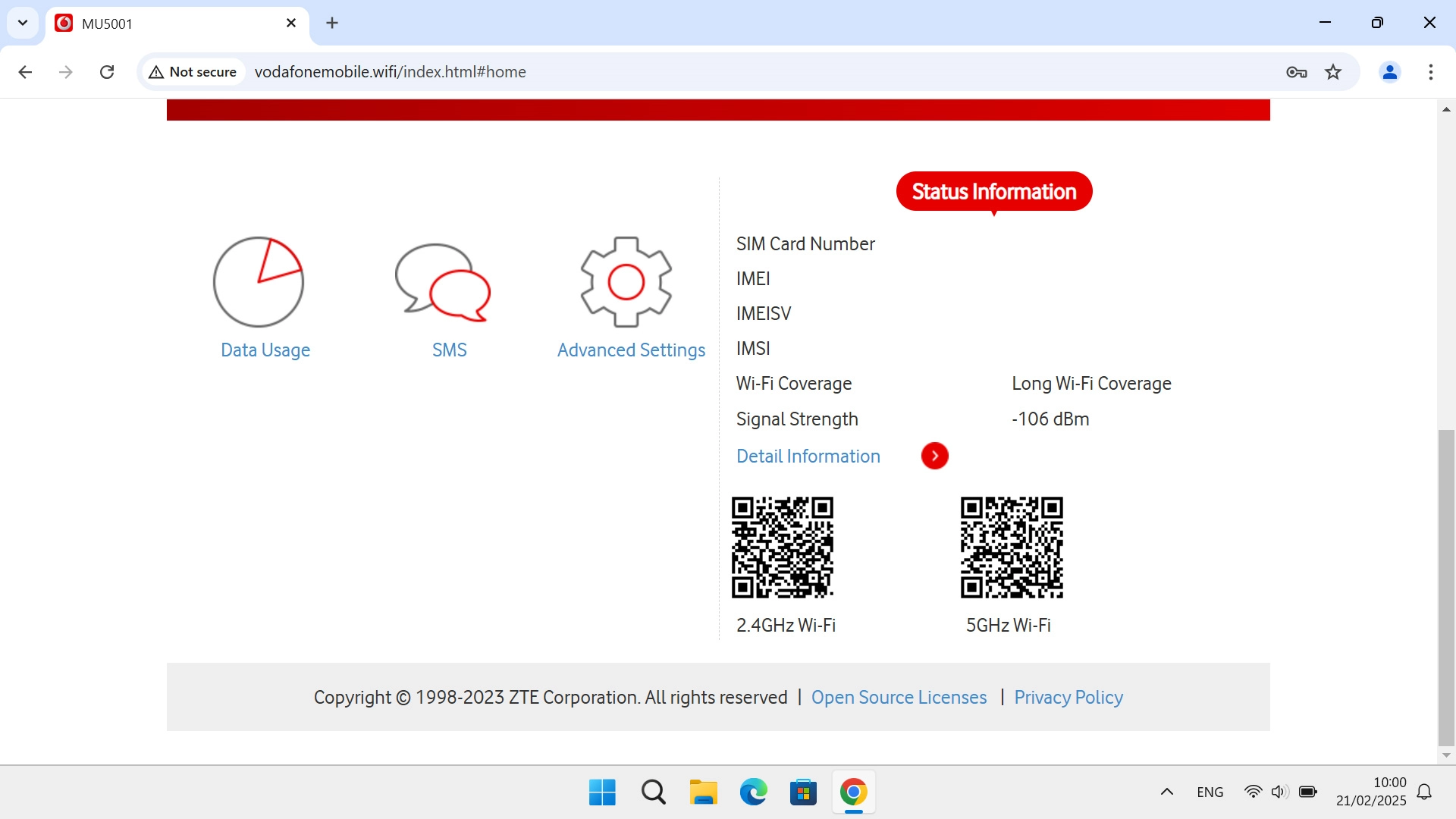The width and height of the screenshot is (1456, 819).
Task: Select the SMS speech bubble icon
Action: pos(442,281)
